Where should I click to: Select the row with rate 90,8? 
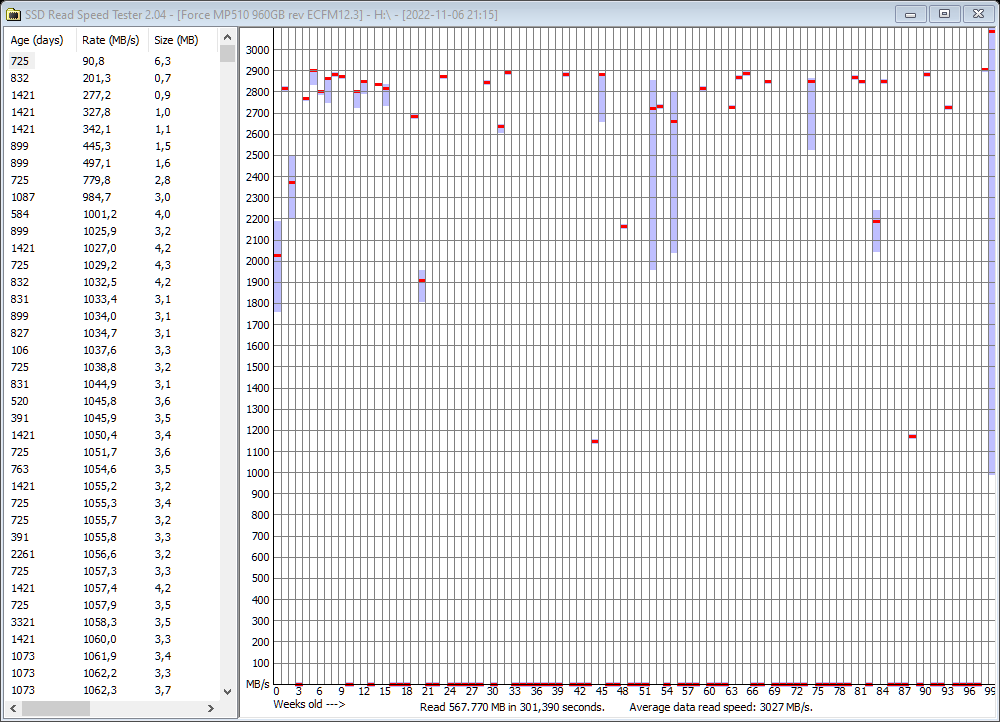[112, 61]
